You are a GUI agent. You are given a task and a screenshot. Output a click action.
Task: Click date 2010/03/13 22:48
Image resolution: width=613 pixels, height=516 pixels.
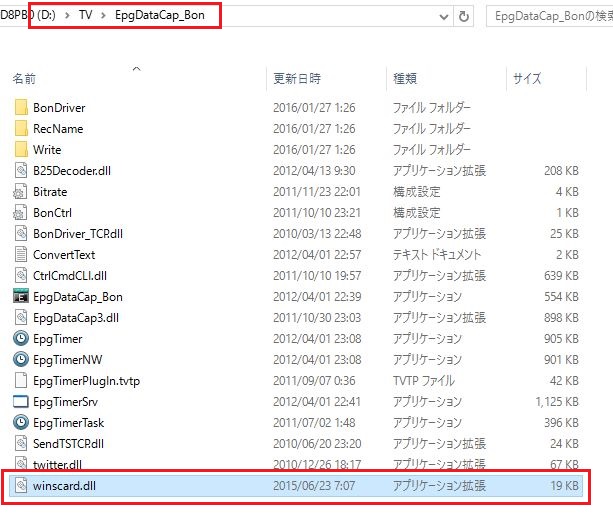pyautogui.click(x=317, y=234)
